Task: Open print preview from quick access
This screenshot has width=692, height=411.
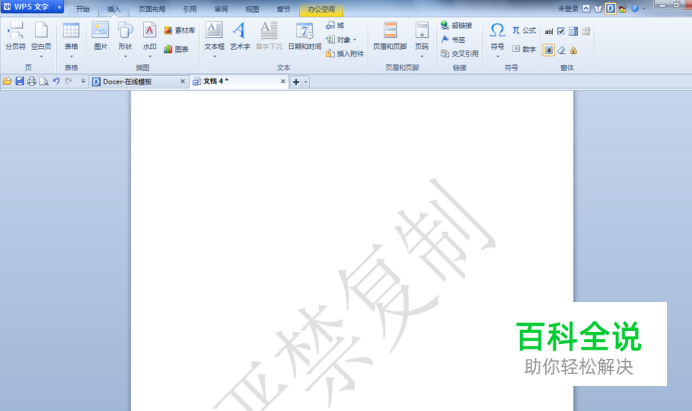Action: (44, 81)
